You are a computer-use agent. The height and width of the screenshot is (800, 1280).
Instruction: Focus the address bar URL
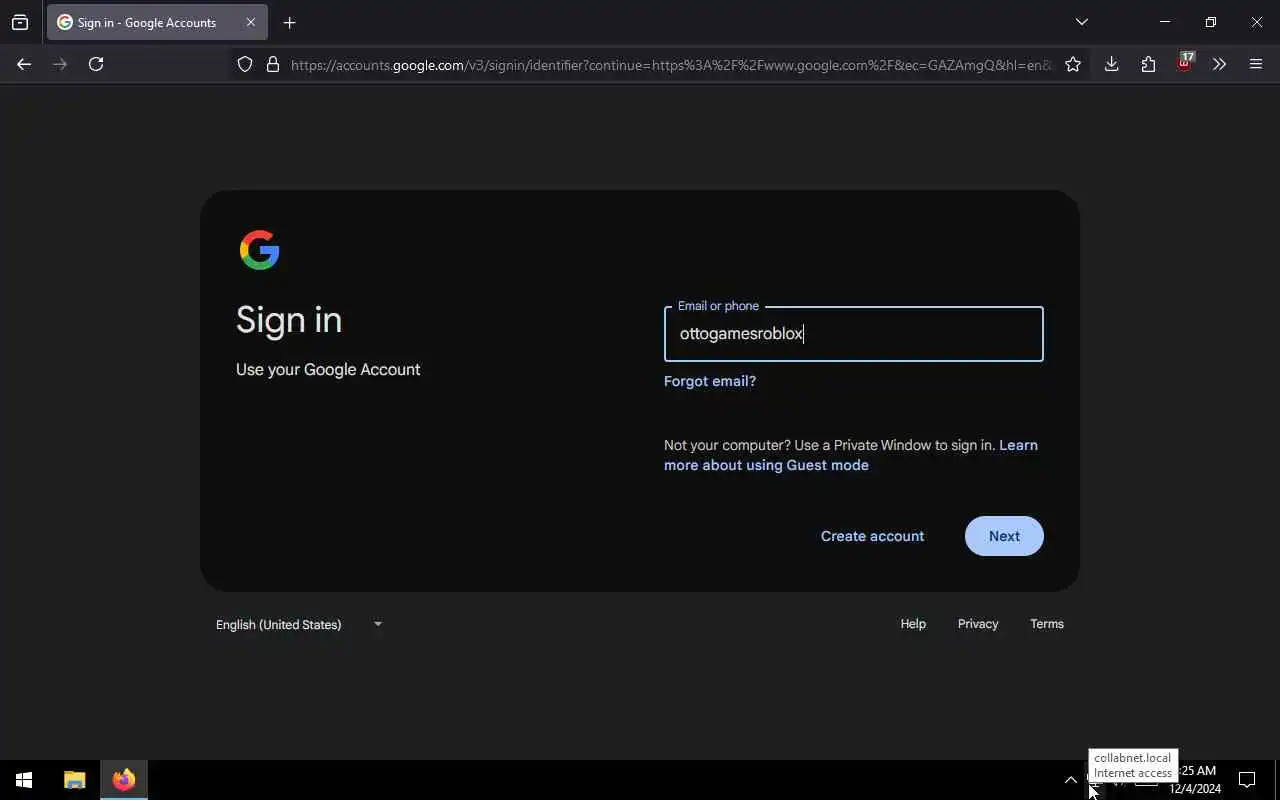[x=671, y=65]
